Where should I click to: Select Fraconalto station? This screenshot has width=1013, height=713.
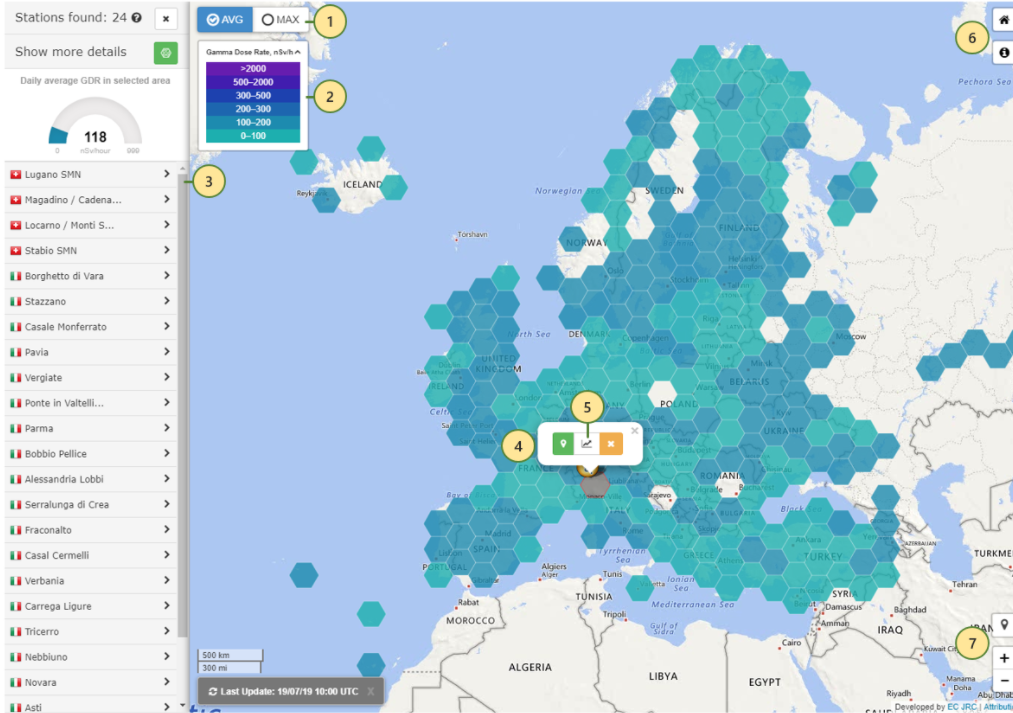[91, 530]
